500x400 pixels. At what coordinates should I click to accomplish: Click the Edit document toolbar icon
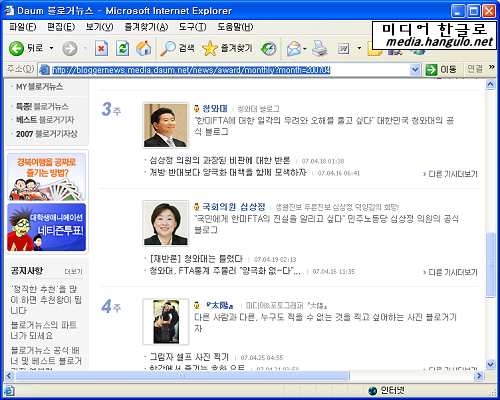point(343,49)
